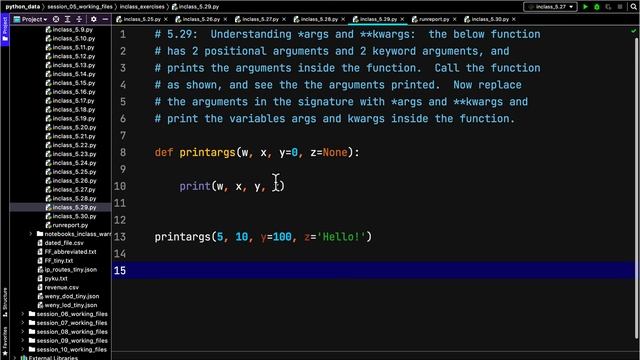The width and height of the screenshot is (640, 360).
Task: Open the Favorites tool window strip
Action: pyautogui.click(x=5, y=341)
